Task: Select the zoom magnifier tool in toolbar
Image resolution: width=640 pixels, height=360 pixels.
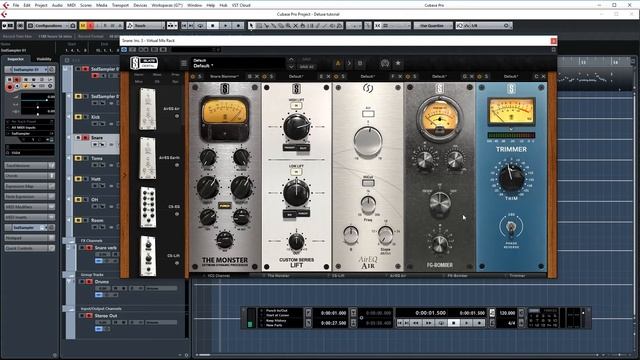Action: tap(288, 25)
